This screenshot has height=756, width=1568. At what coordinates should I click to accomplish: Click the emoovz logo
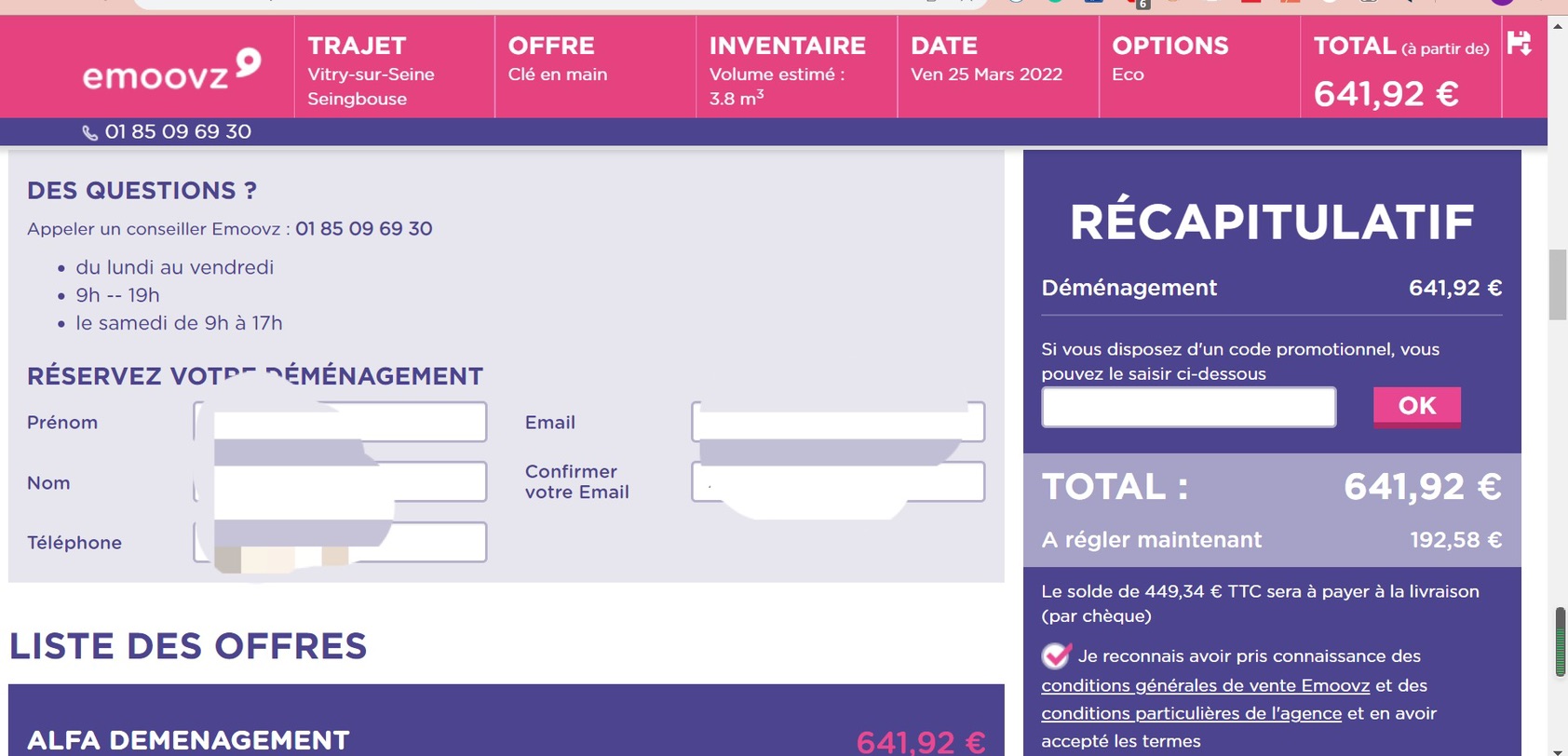[x=171, y=70]
